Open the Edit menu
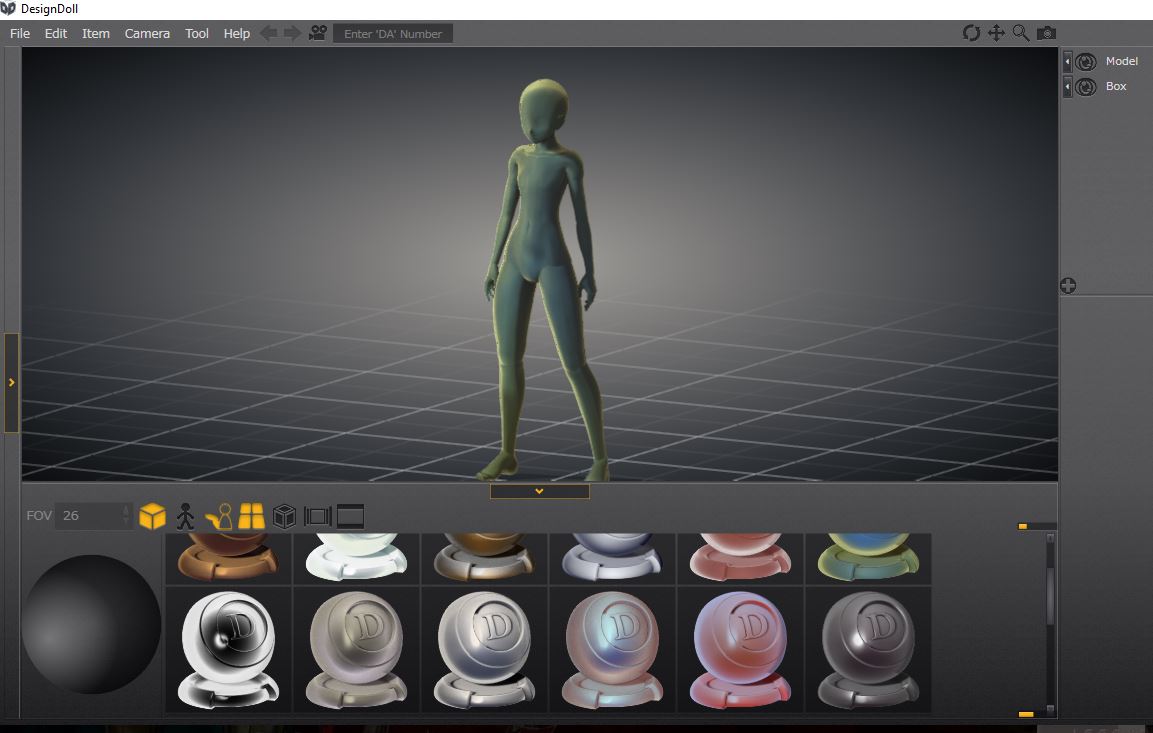 click(x=55, y=33)
